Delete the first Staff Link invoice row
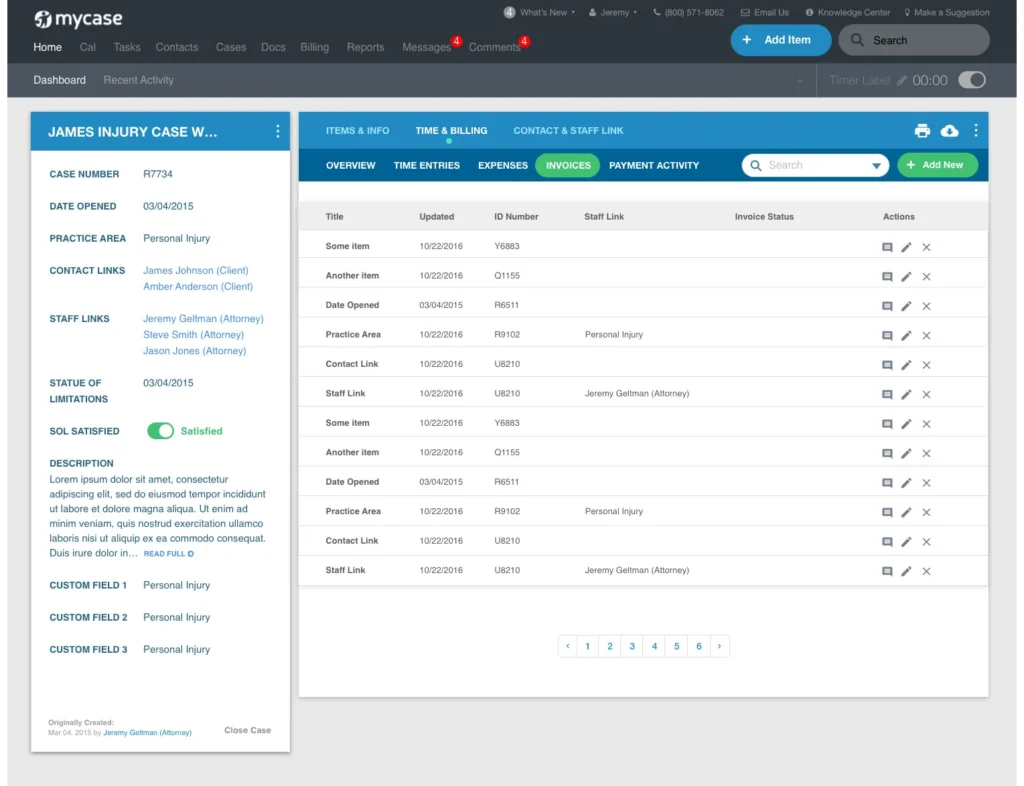The image size is (1024, 786). point(926,394)
